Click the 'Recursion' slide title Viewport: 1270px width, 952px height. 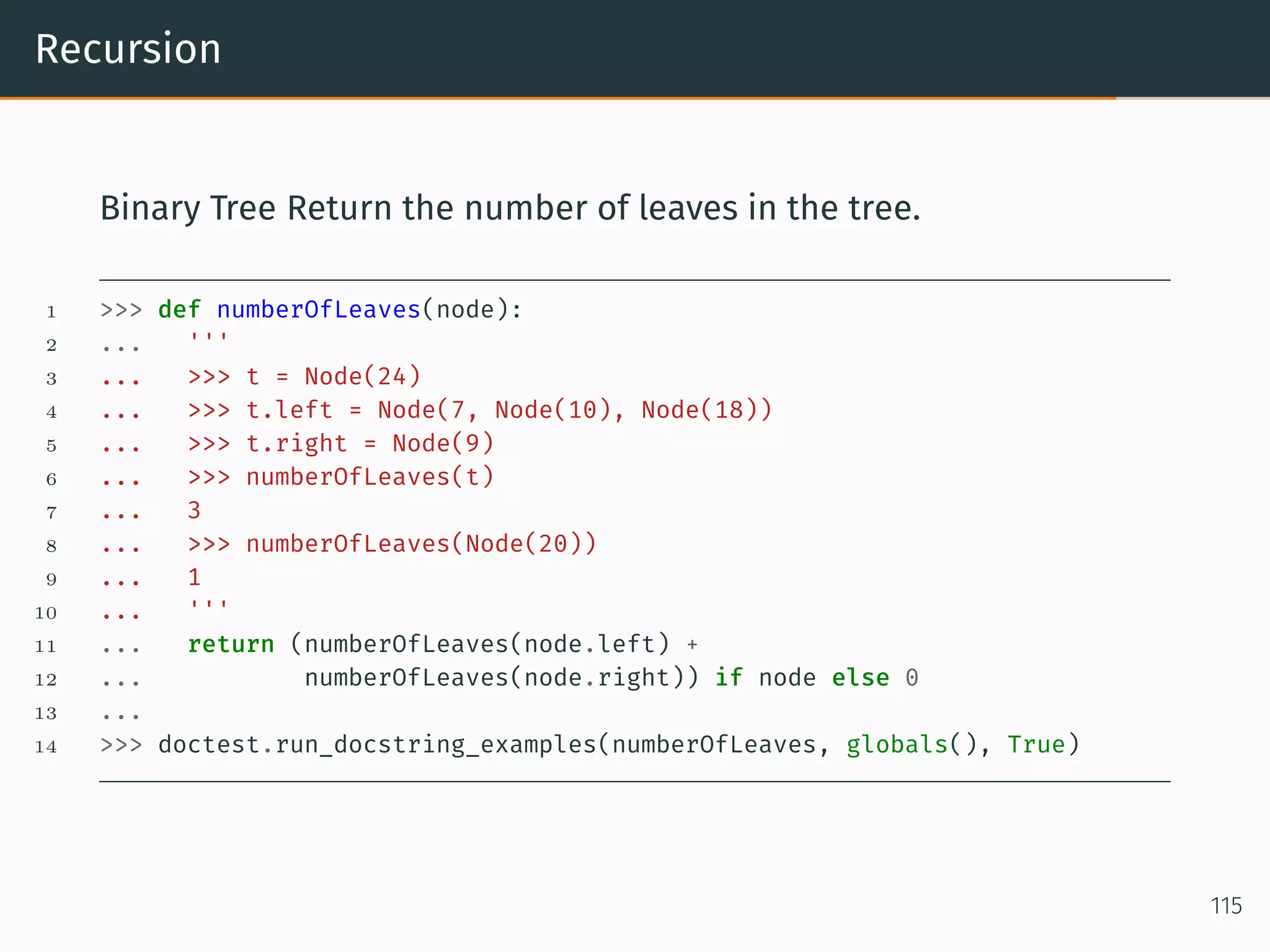[128, 49]
